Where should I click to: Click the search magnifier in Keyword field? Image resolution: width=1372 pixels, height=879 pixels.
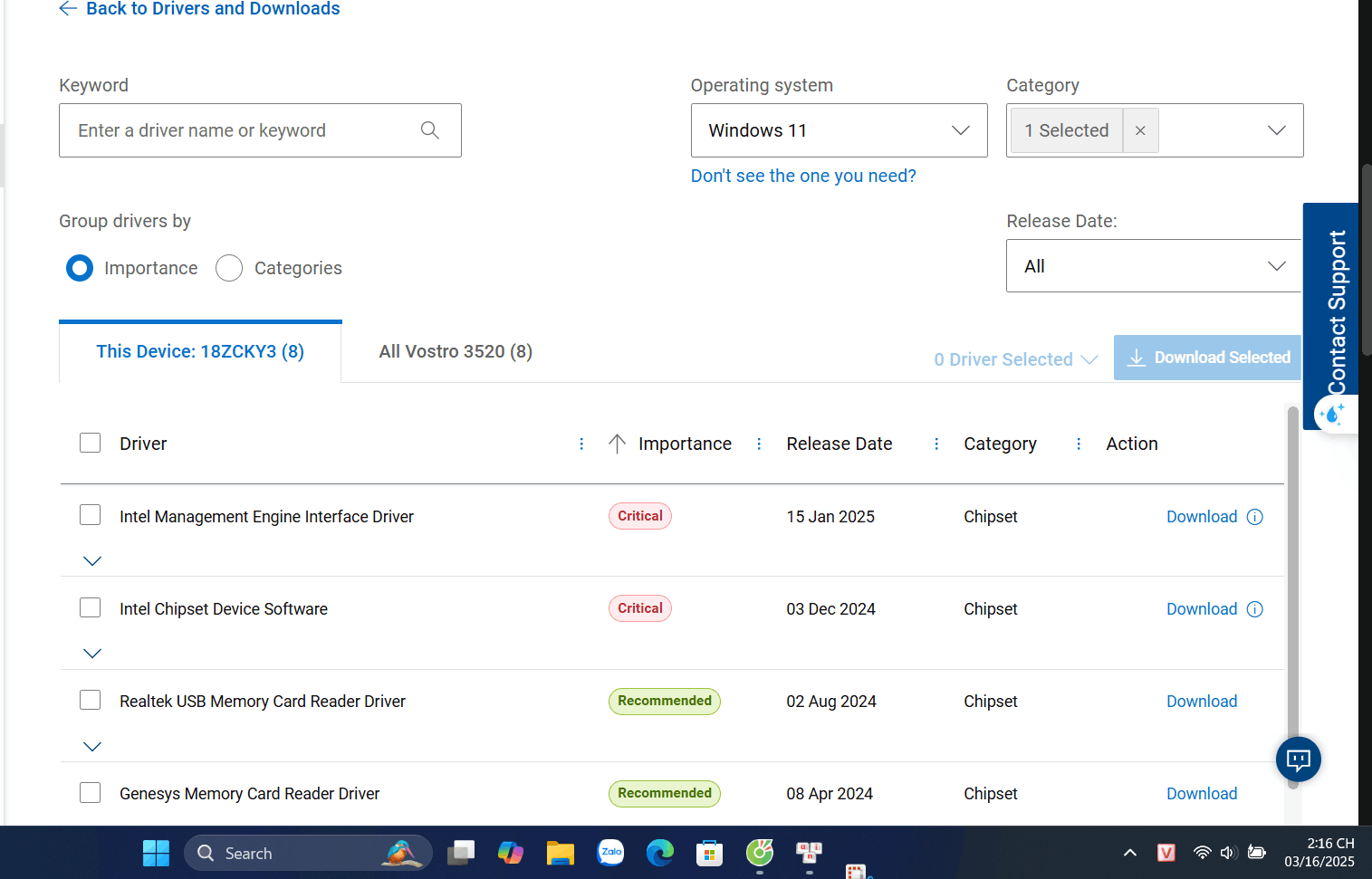[429, 129]
